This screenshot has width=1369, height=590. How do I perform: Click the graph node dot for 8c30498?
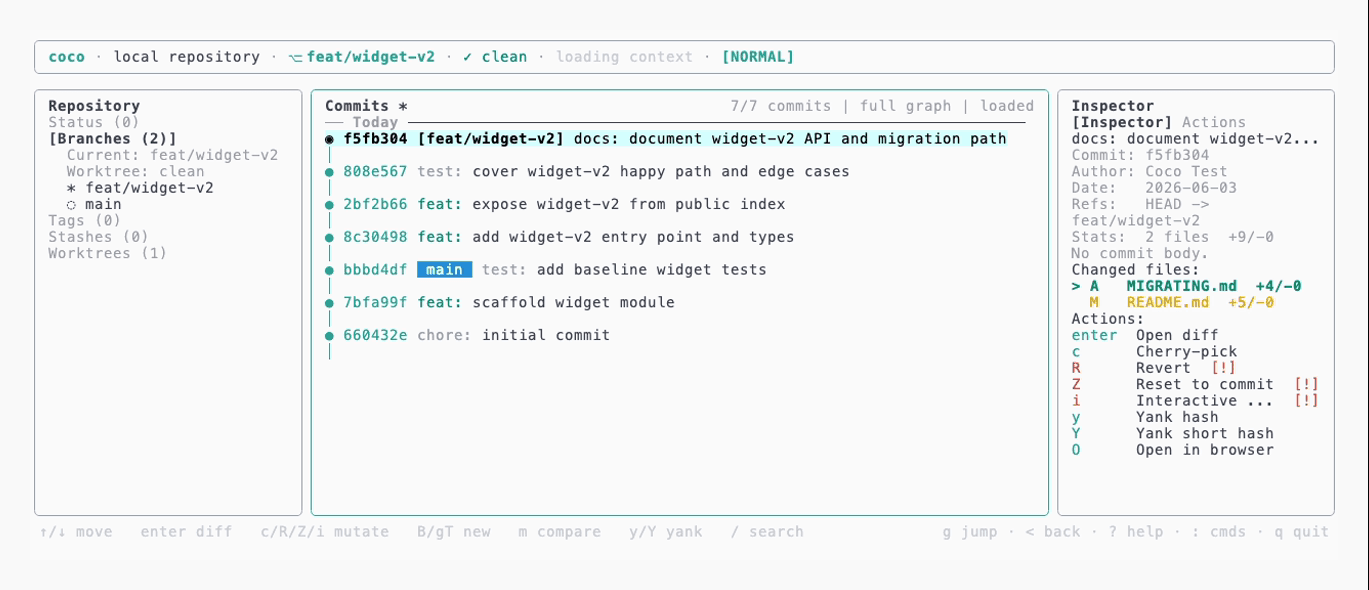(x=329, y=237)
